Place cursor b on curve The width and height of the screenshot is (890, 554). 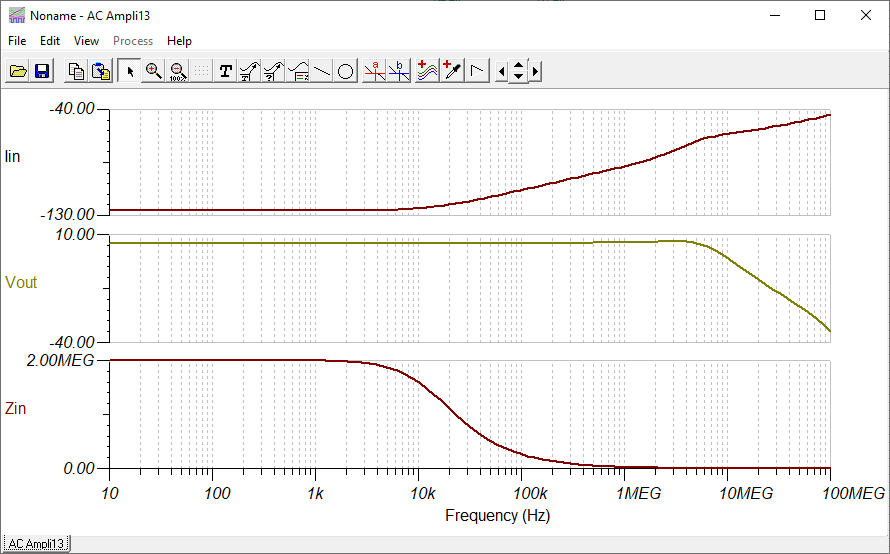pyautogui.click(x=398, y=71)
